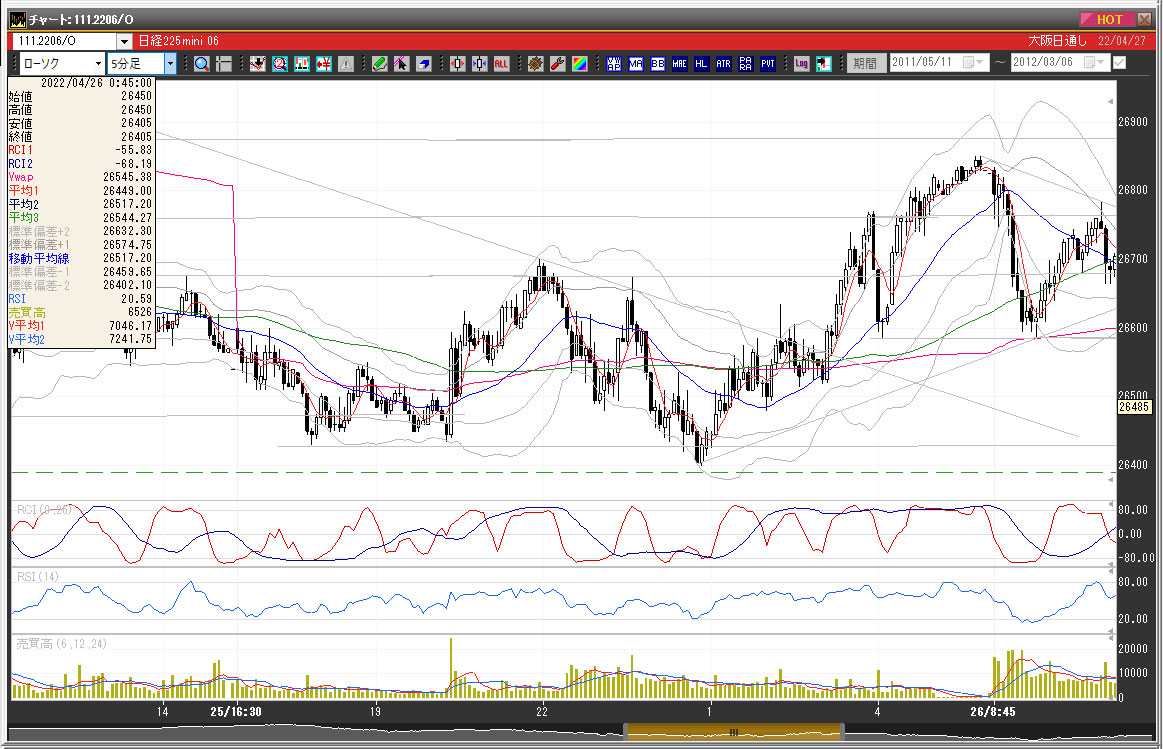The height and width of the screenshot is (749, 1163).
Task: Click the HOT button in title bar
Action: 1108,19
